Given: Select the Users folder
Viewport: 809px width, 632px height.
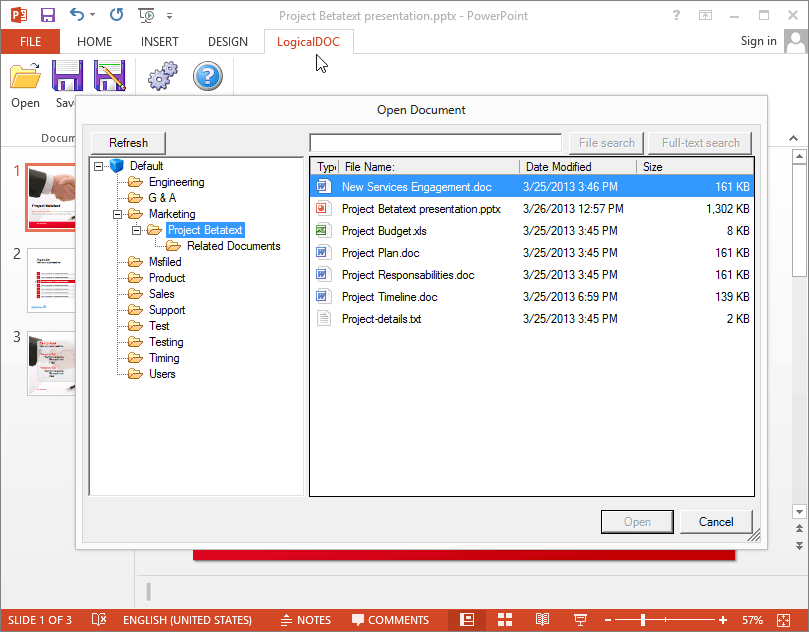Looking at the screenshot, I should (162, 374).
